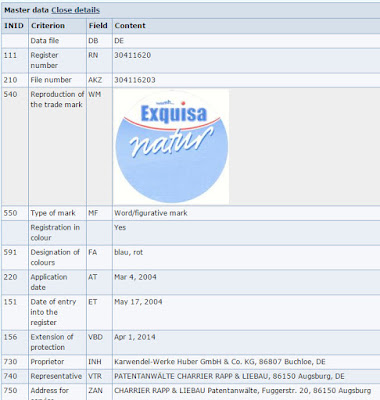Image resolution: width=380 pixels, height=400 pixels.
Task: Click the INID code 111
Action: [x=10, y=55]
